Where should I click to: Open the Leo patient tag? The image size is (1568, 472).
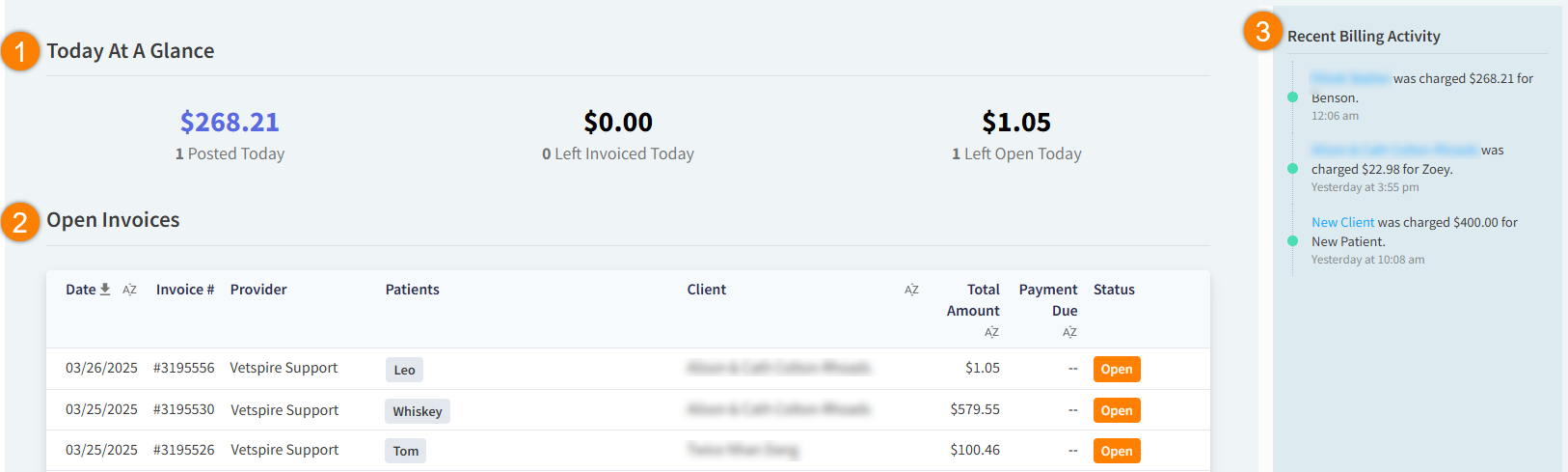click(x=404, y=370)
